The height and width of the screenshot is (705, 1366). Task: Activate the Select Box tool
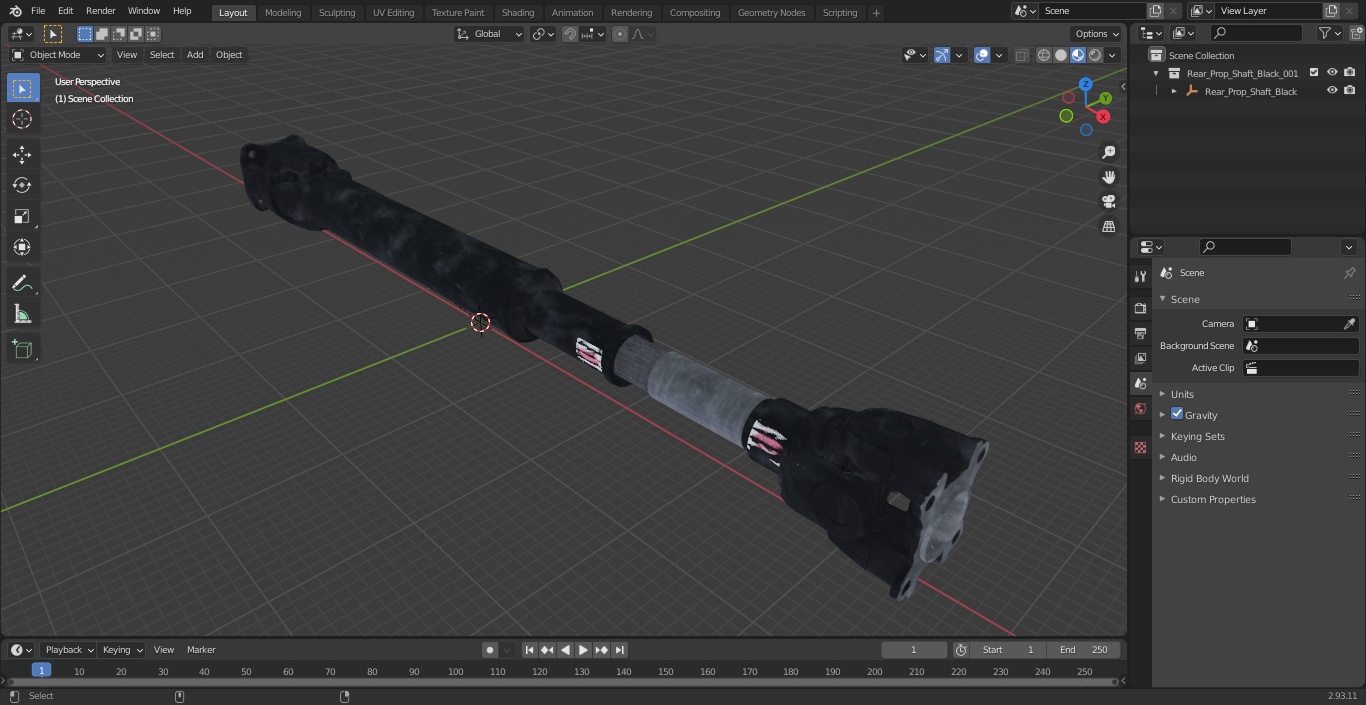pyautogui.click(x=22, y=89)
